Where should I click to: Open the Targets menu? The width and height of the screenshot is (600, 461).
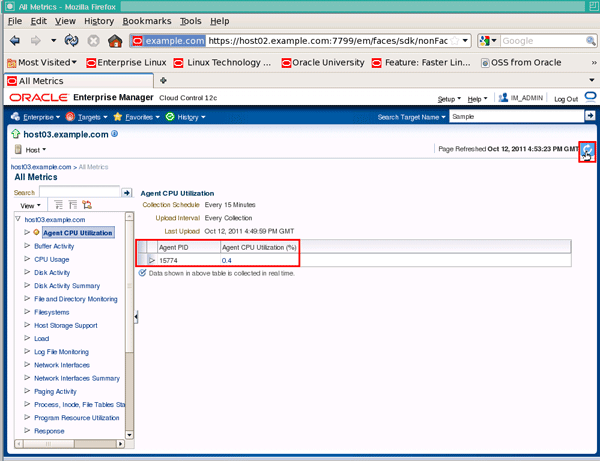click(86, 117)
